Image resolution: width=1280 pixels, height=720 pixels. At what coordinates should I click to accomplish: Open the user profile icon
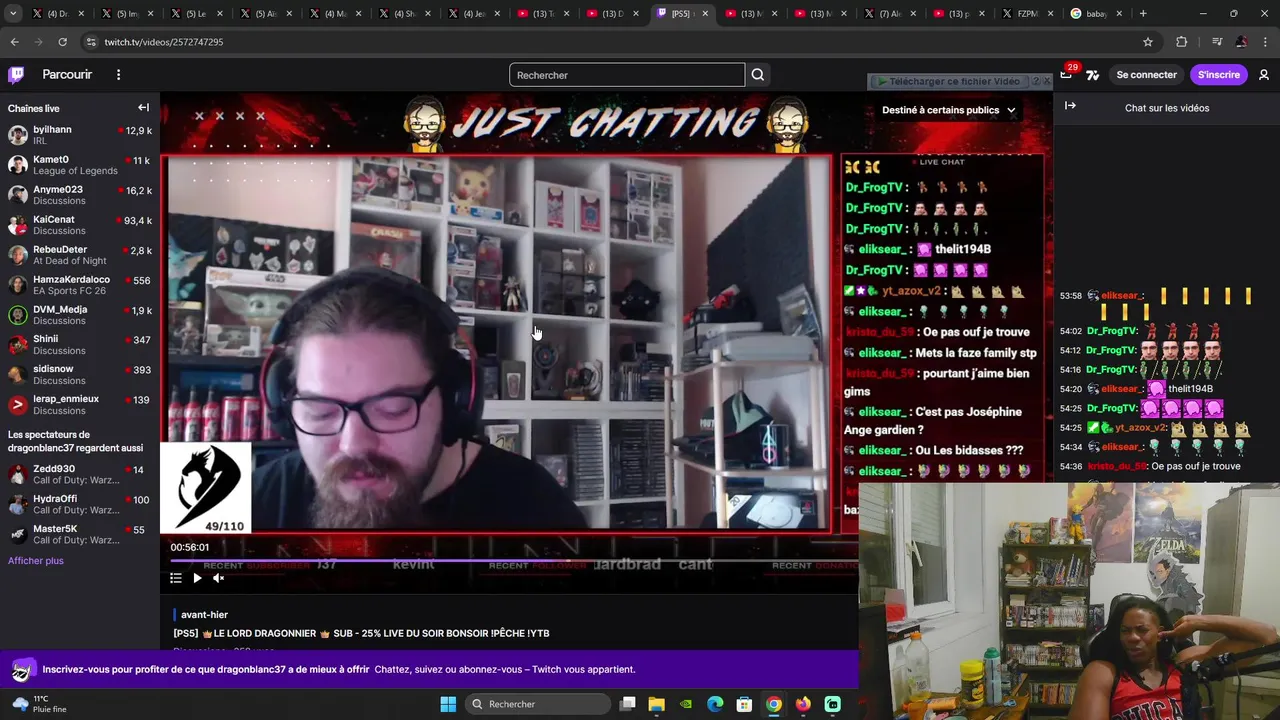[1264, 75]
